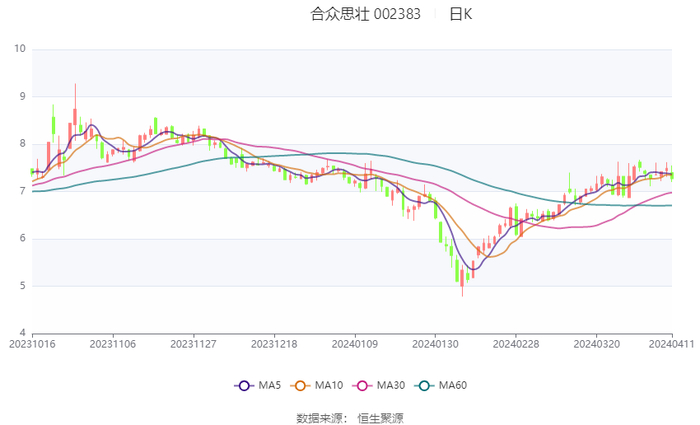Click the 数据来源 恒生聚源 source text

click(x=350, y=417)
